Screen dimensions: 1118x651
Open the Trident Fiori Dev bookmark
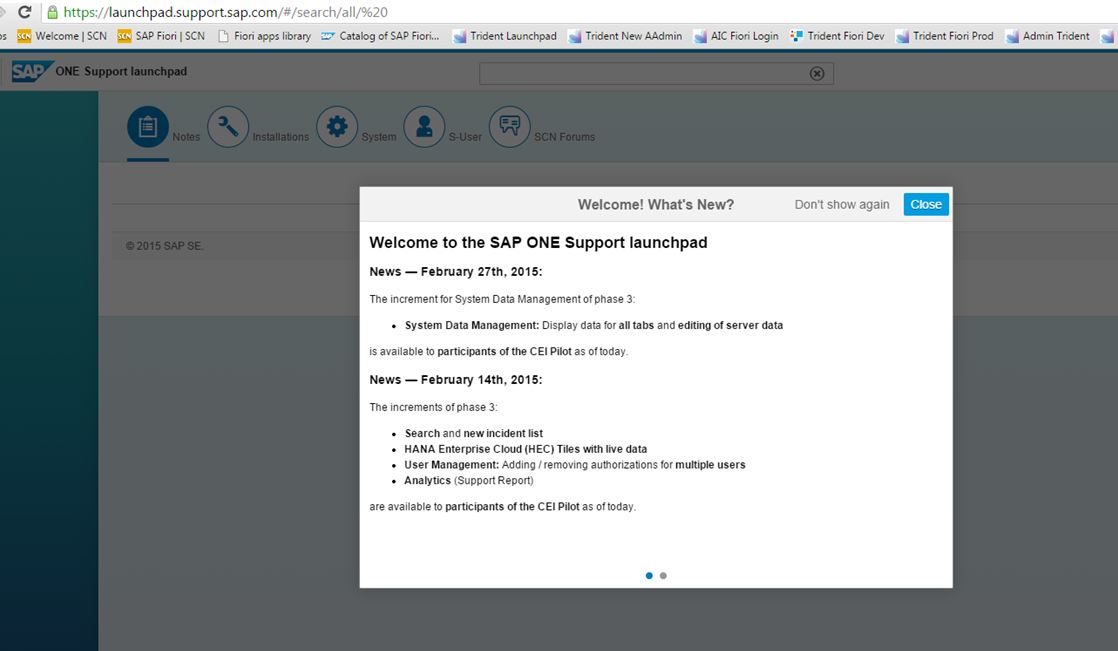[837, 36]
